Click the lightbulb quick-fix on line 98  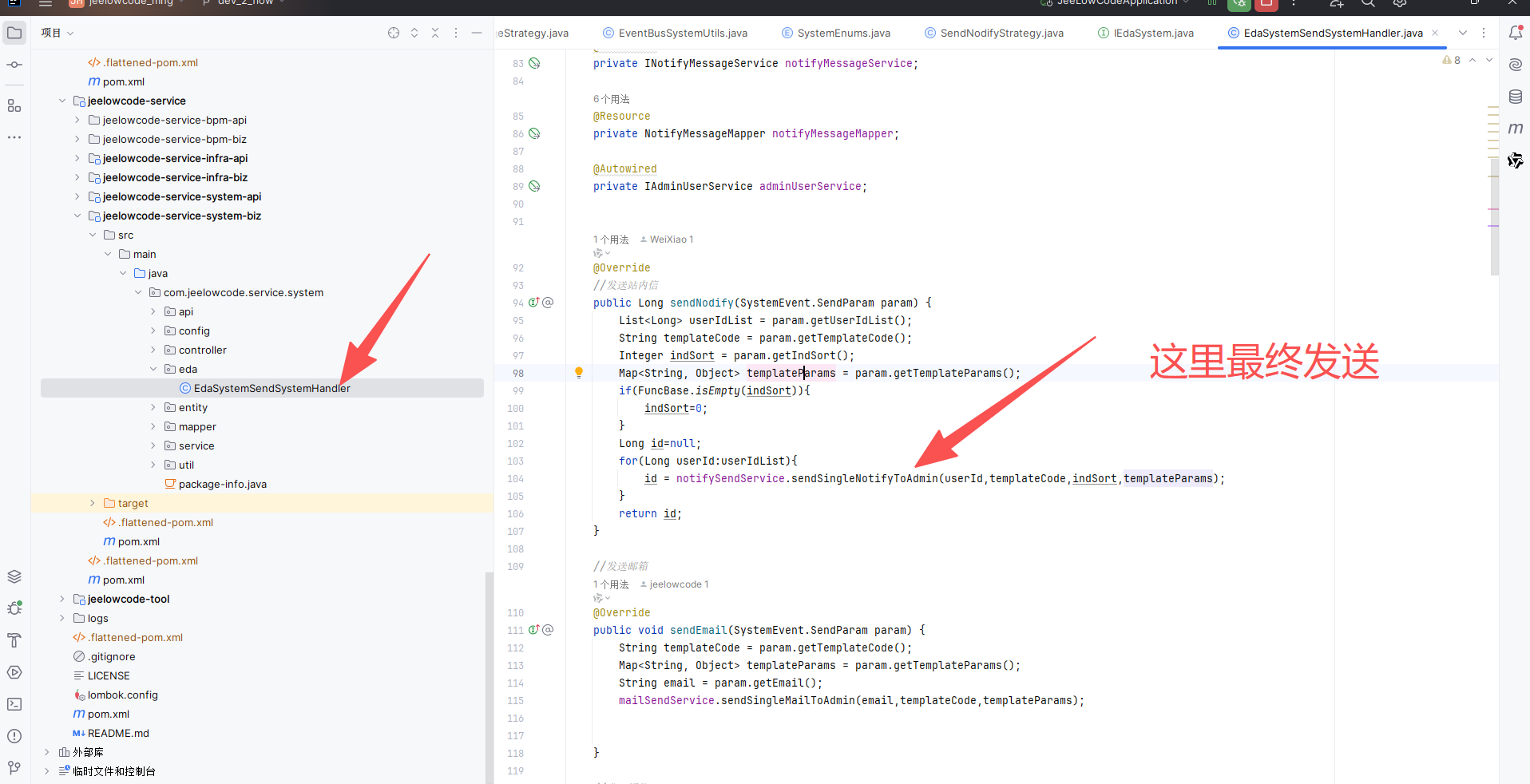[x=579, y=373]
